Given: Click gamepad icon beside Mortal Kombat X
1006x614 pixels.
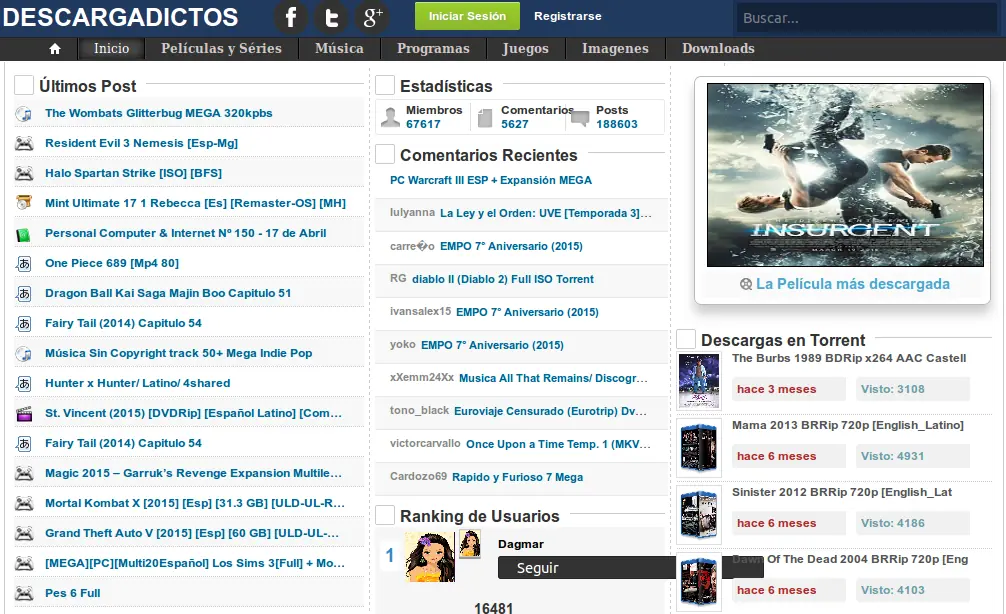Looking at the screenshot, I should 24,504.
